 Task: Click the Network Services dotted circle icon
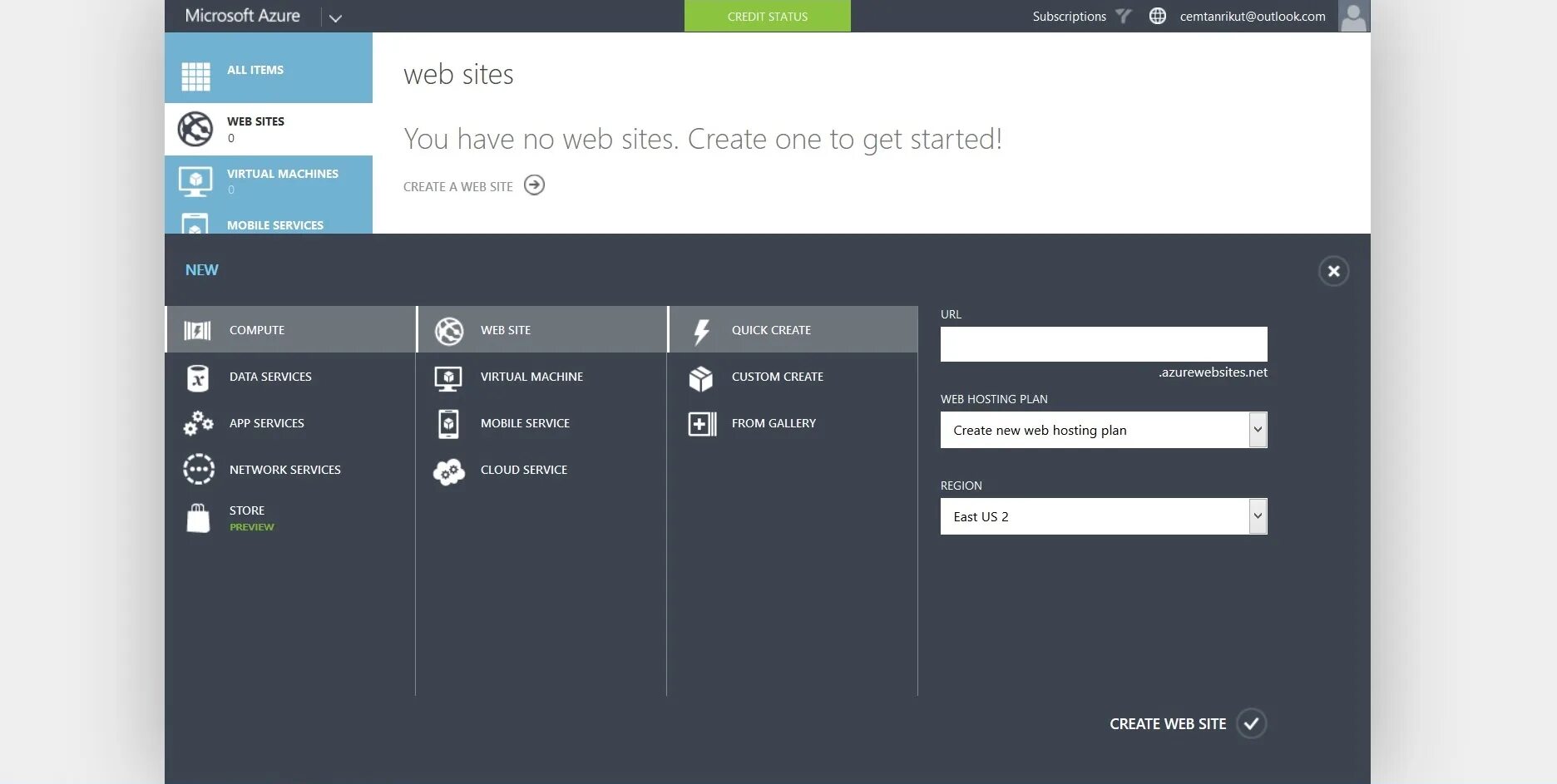tap(199, 469)
